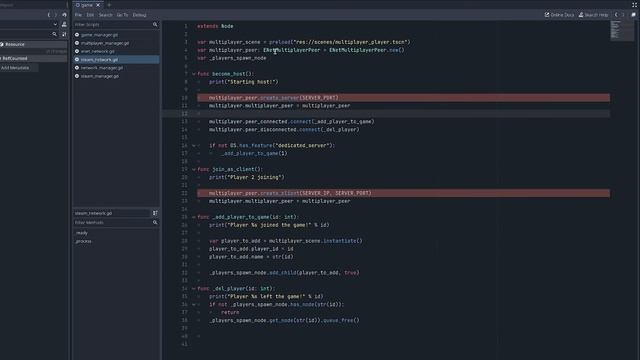Fold the if not has_node block
Image resolution: width=640 pixels, height=360 pixels.
pos(193,304)
